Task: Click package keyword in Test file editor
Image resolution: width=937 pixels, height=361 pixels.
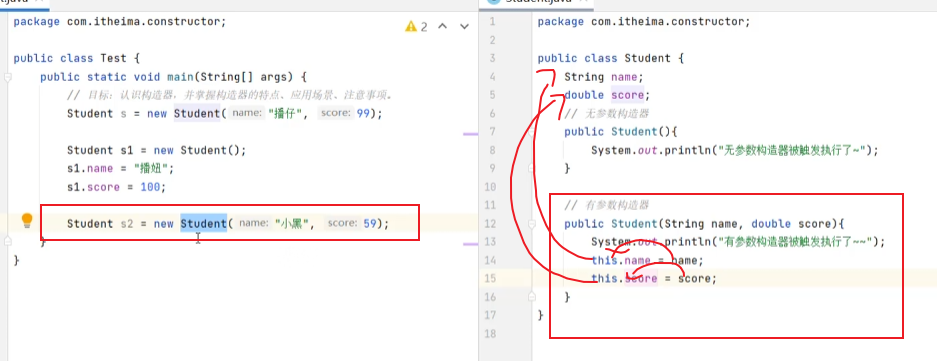Action: pyautogui.click(x=36, y=22)
